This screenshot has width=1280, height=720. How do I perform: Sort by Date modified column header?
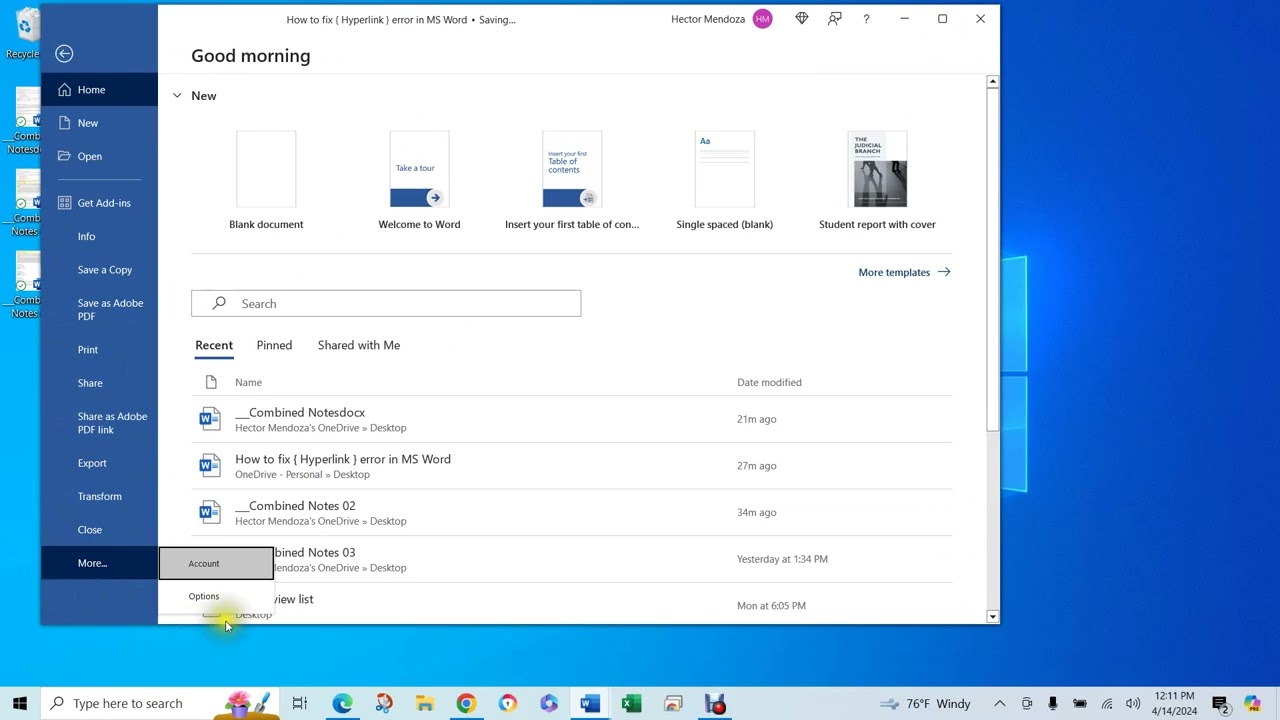(x=769, y=383)
